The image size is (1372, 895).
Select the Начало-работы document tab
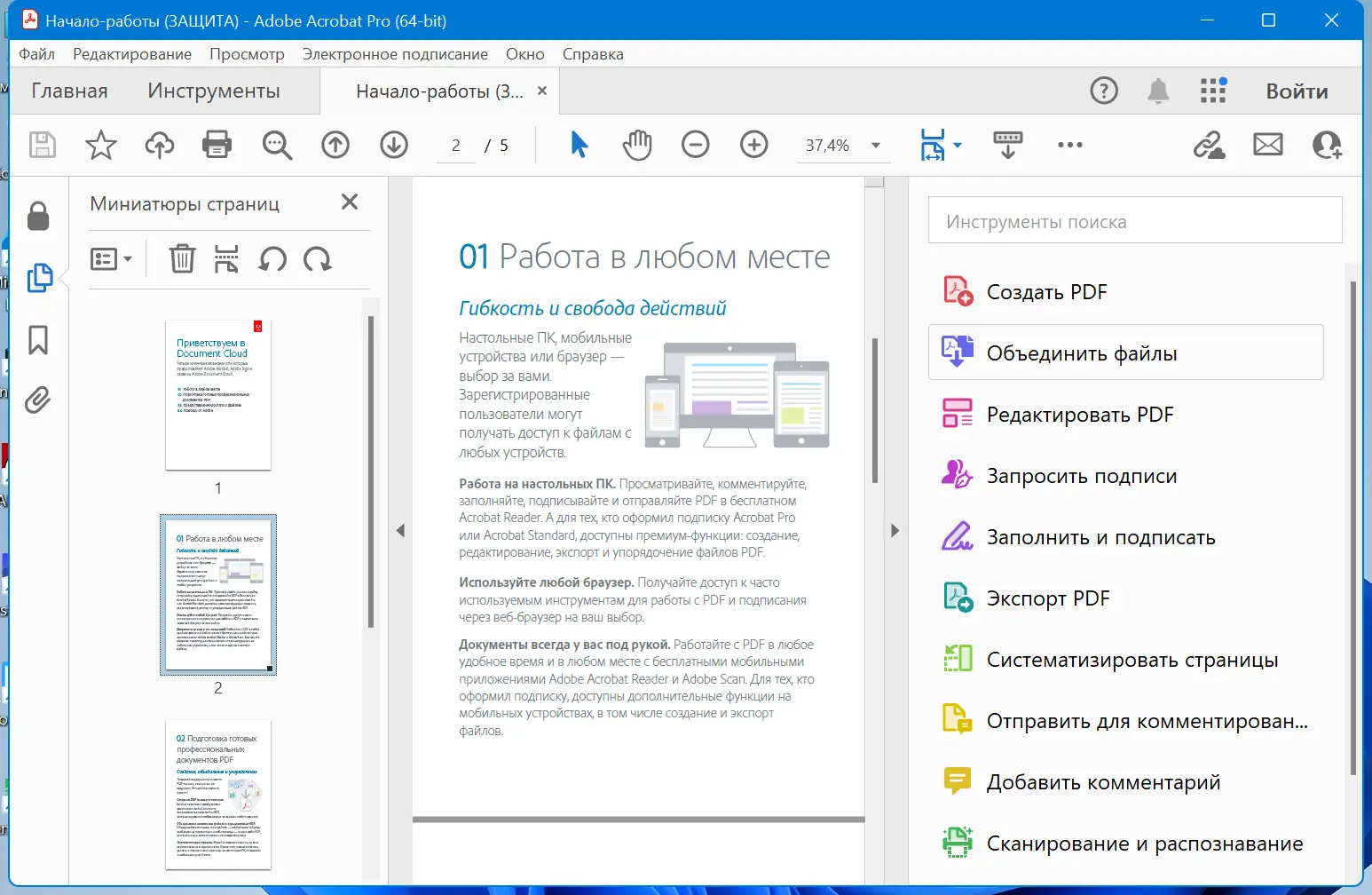click(x=439, y=91)
